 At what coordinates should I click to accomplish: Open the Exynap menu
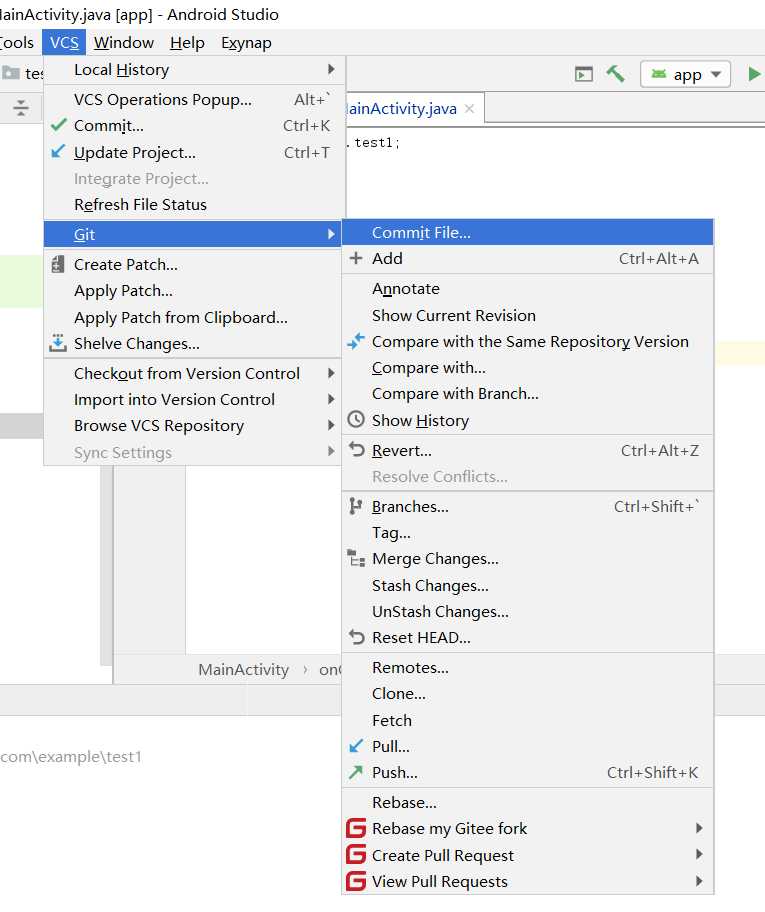(246, 42)
